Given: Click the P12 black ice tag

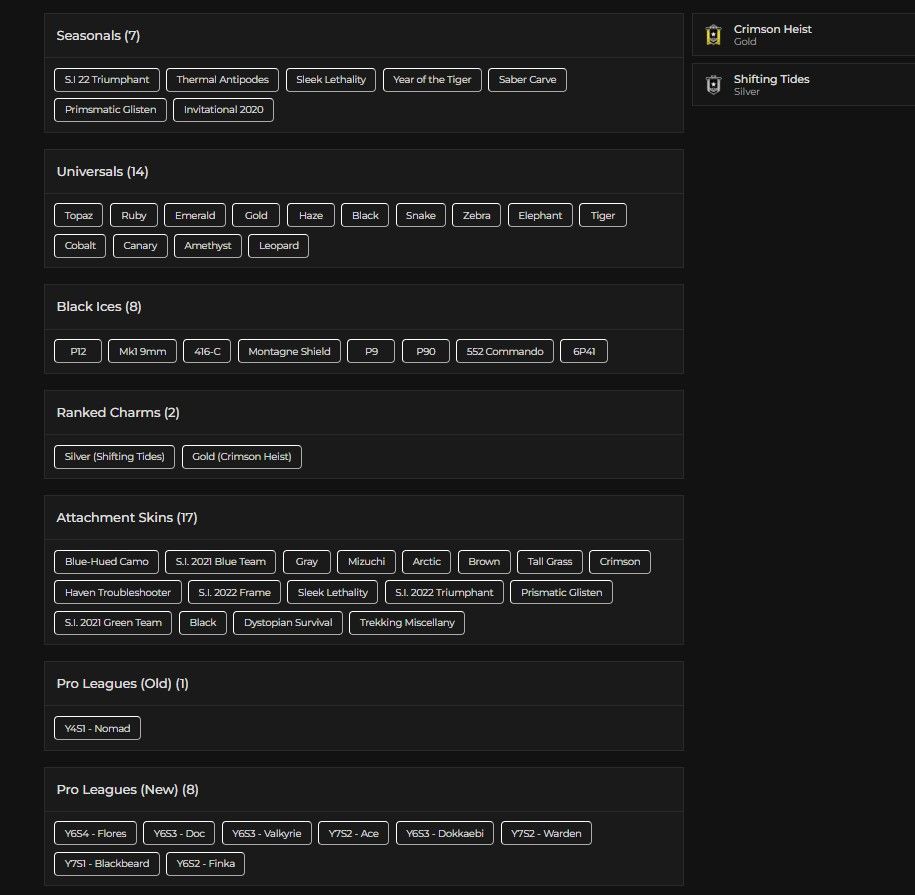Looking at the screenshot, I should click(78, 351).
